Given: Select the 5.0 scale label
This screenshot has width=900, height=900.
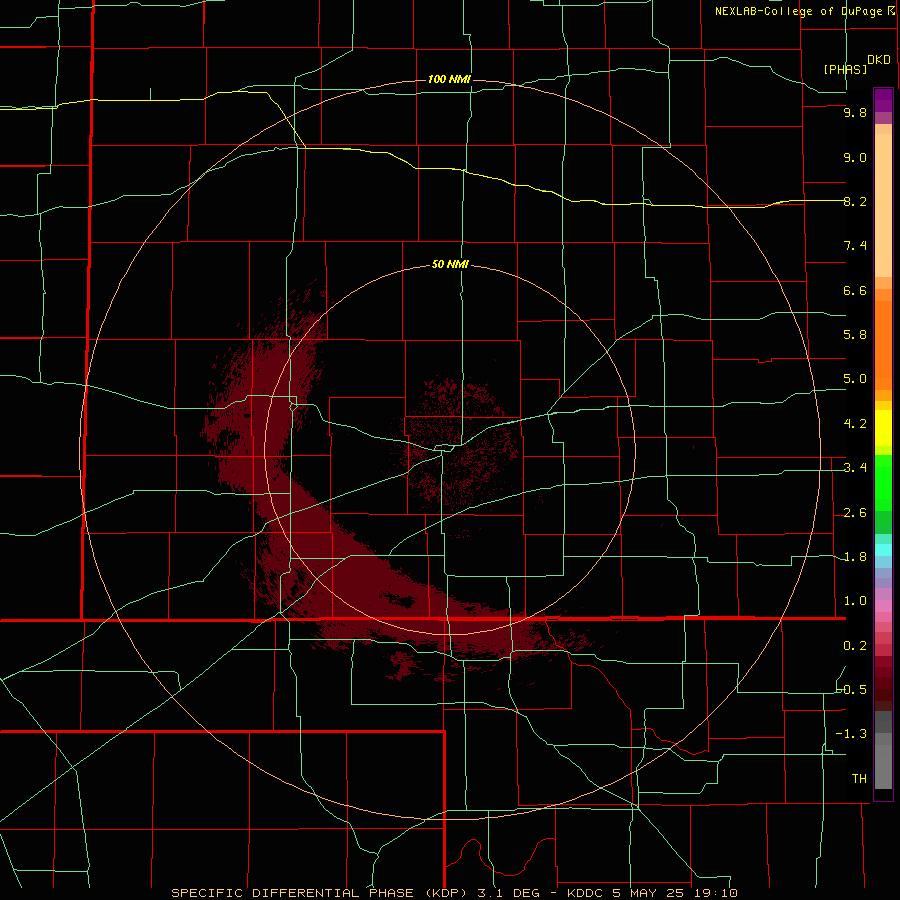Looking at the screenshot, I should pyautogui.click(x=855, y=379).
